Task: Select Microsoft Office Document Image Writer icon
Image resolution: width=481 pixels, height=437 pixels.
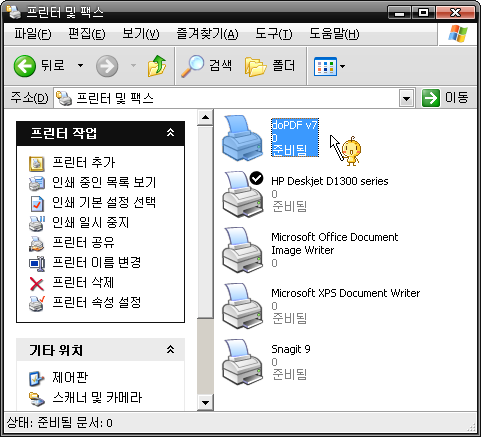Action: (x=242, y=250)
